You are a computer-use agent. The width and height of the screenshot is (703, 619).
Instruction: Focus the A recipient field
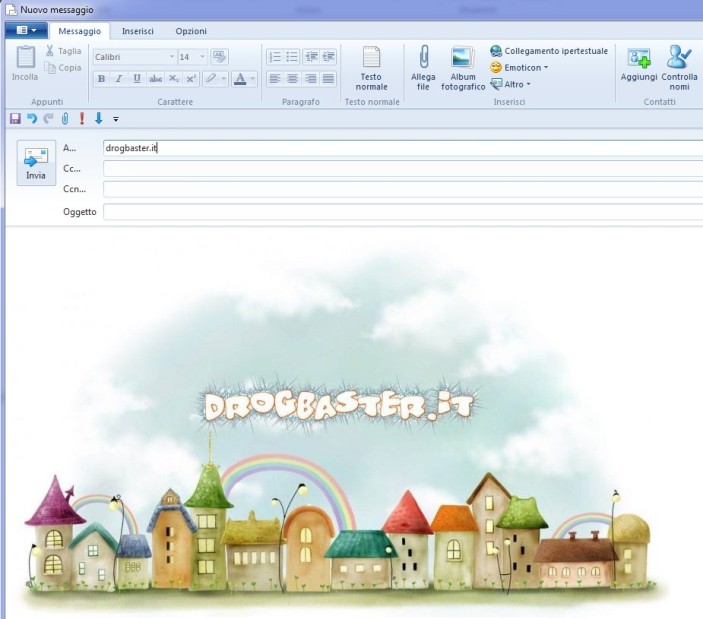[x=403, y=148]
